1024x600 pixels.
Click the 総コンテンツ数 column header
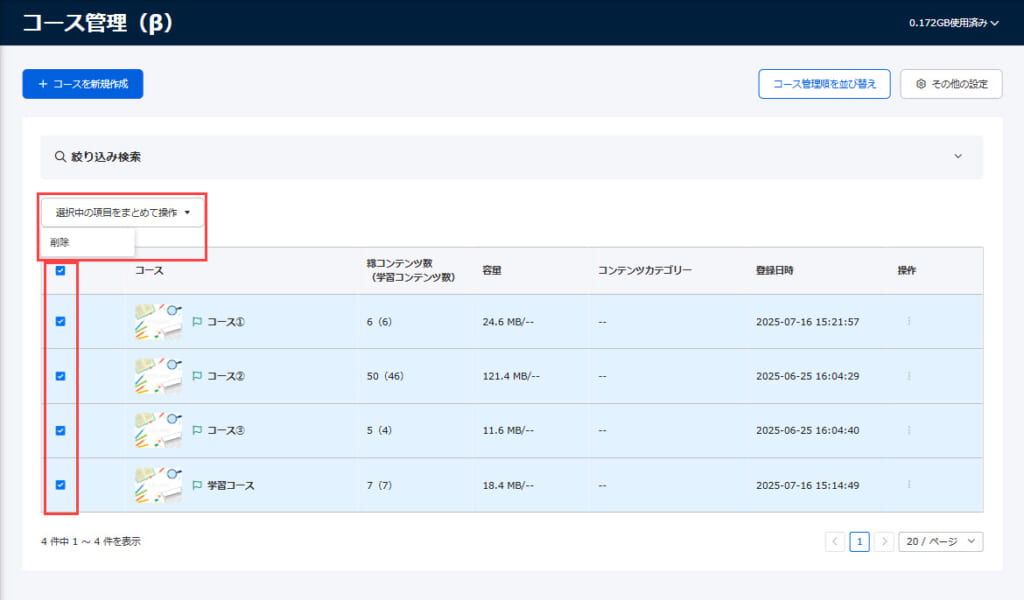pos(411,270)
